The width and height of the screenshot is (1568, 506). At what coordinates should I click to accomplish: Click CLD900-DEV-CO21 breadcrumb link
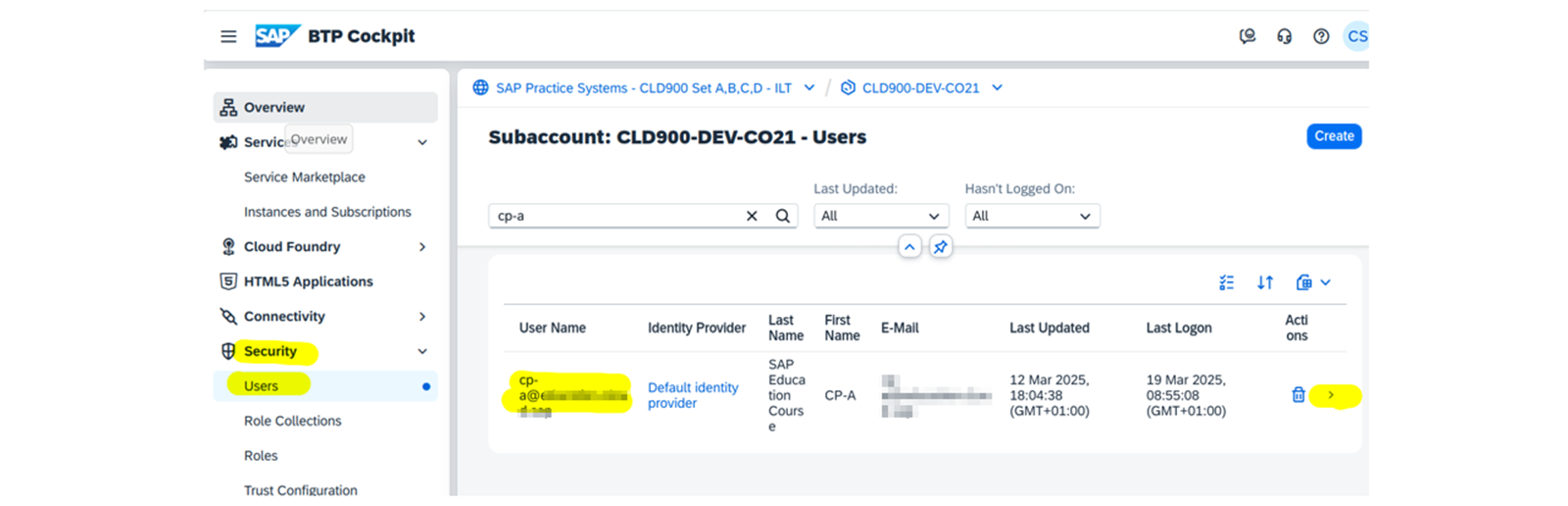pos(920,87)
